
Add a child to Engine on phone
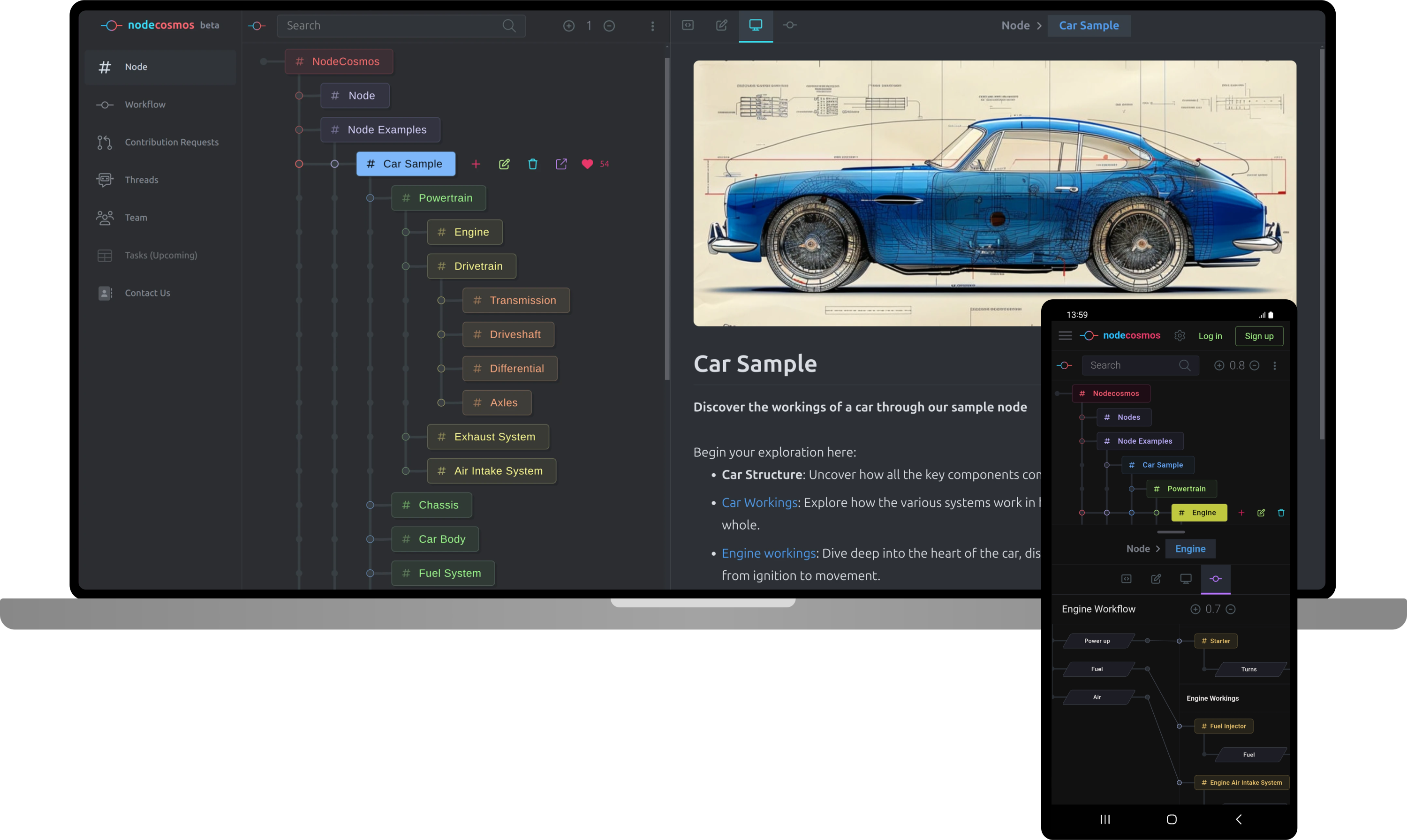point(1241,513)
